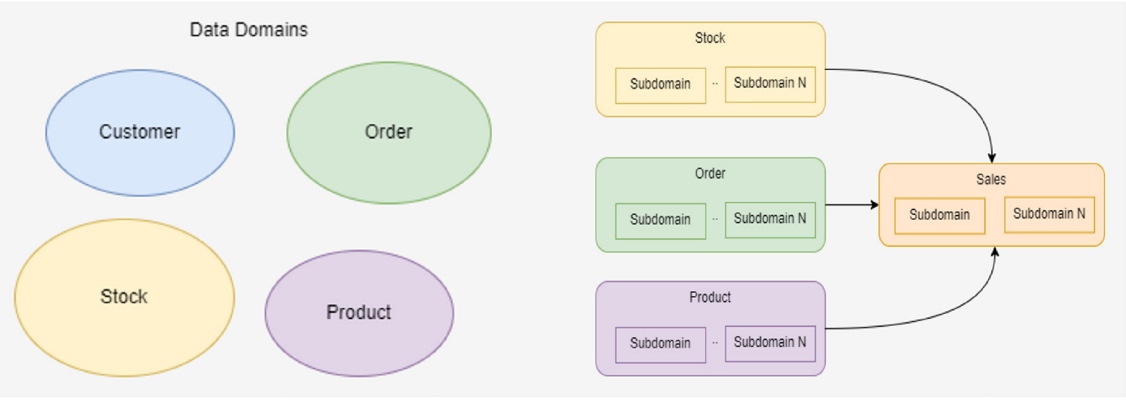Select the purple Product container's title label
The width and height of the screenshot is (1126, 401).
point(710,298)
